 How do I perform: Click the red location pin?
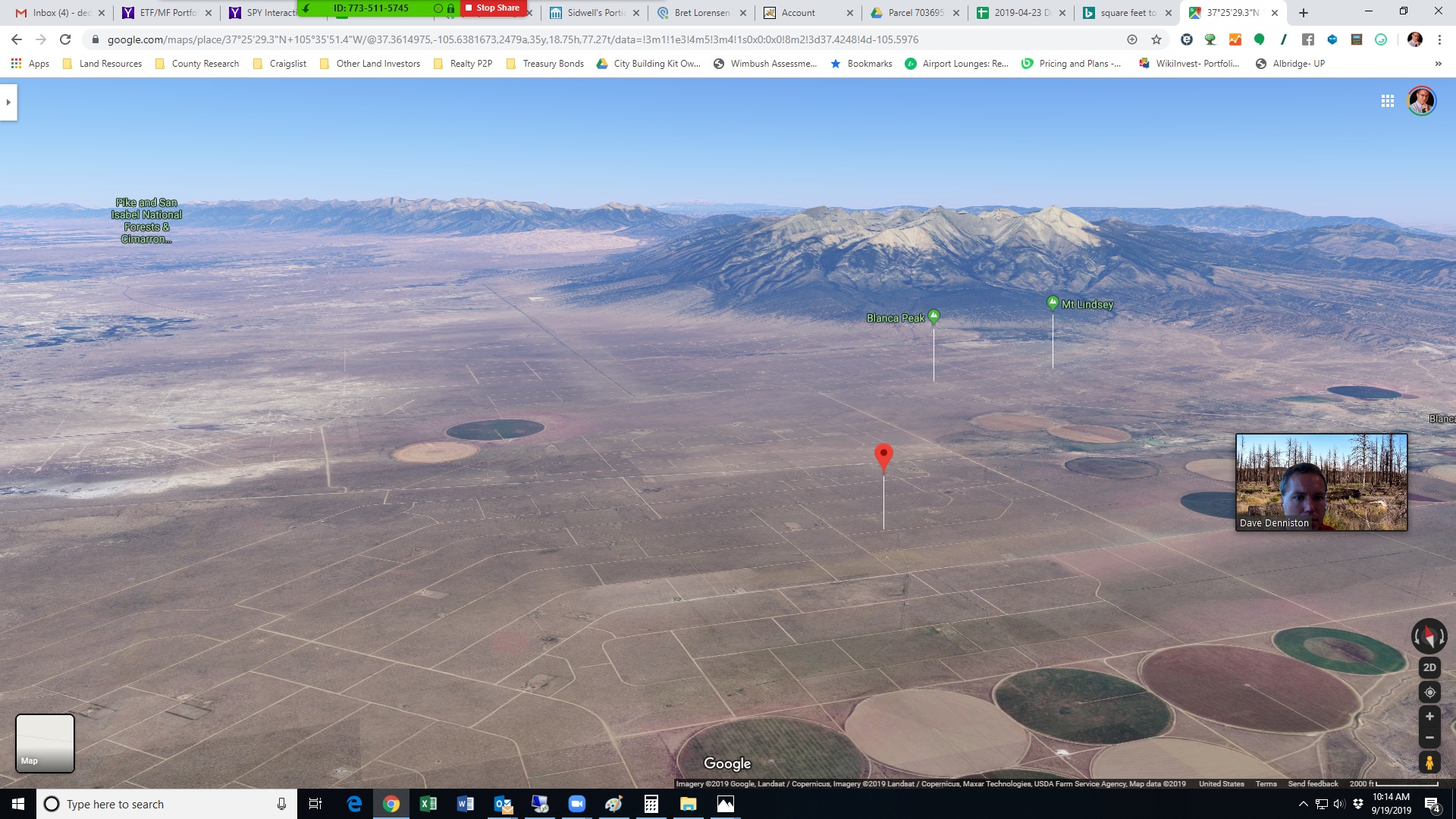click(883, 455)
